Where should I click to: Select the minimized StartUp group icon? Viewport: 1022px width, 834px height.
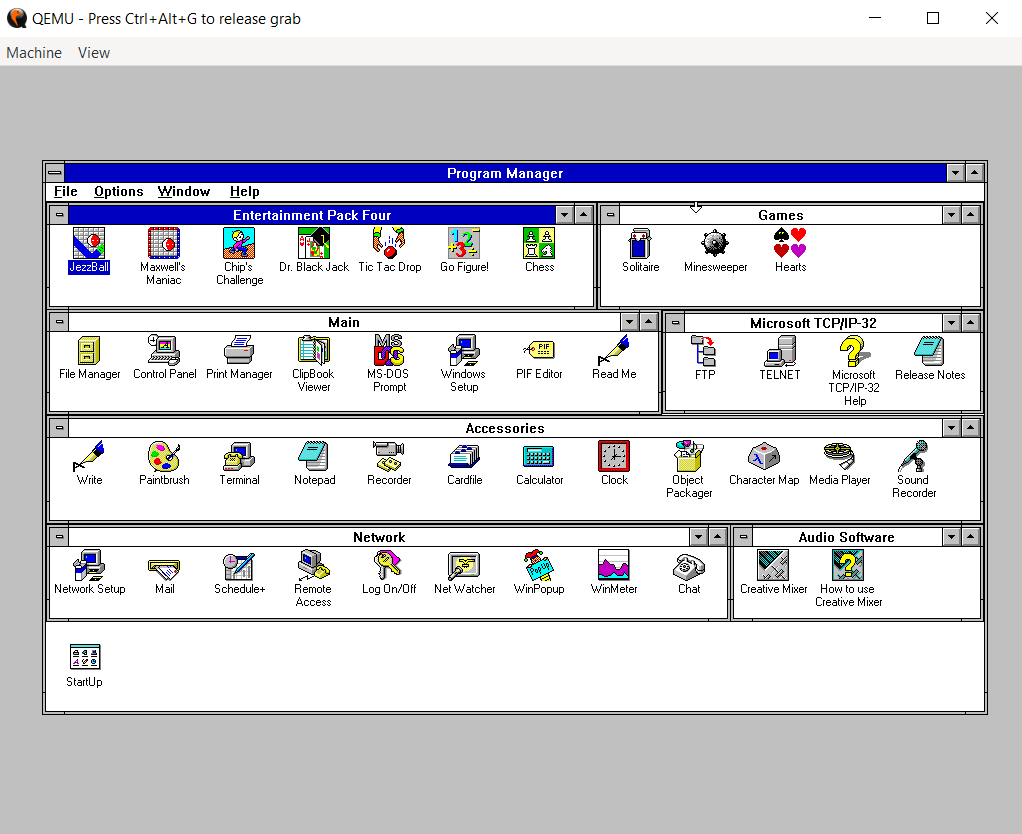point(85,657)
